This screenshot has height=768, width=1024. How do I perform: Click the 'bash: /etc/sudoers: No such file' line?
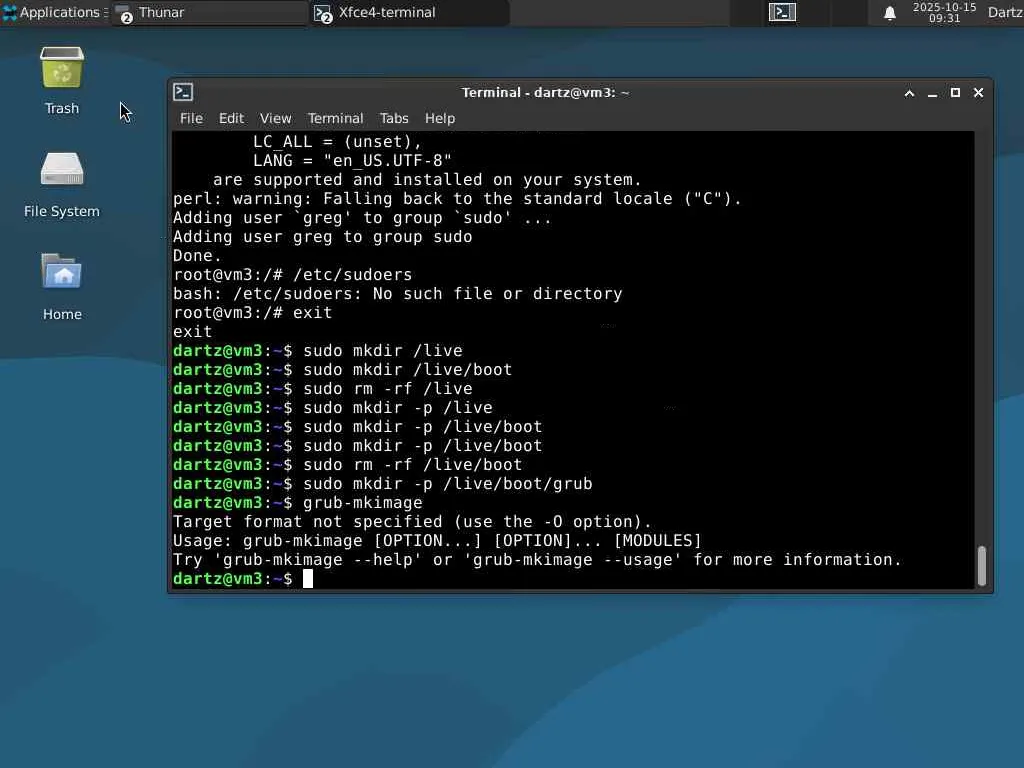pyautogui.click(x=398, y=294)
